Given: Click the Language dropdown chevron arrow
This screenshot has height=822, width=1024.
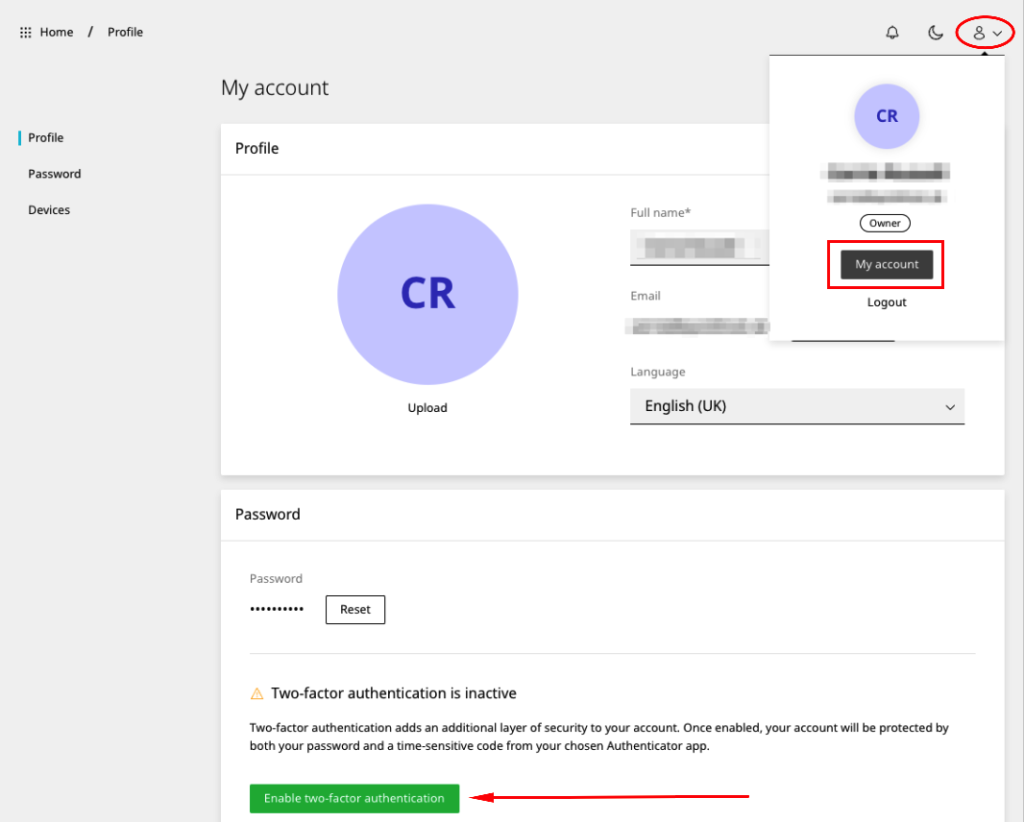Looking at the screenshot, I should (x=950, y=407).
